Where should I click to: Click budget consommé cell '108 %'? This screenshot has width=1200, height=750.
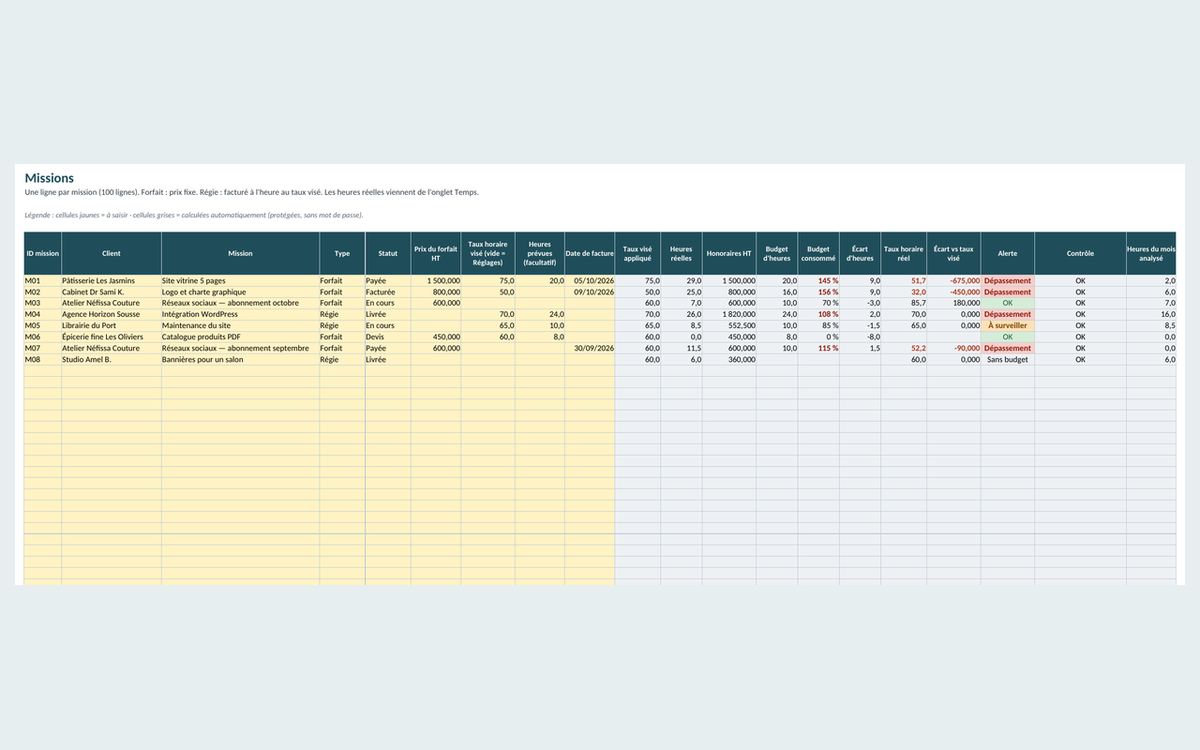pos(818,314)
